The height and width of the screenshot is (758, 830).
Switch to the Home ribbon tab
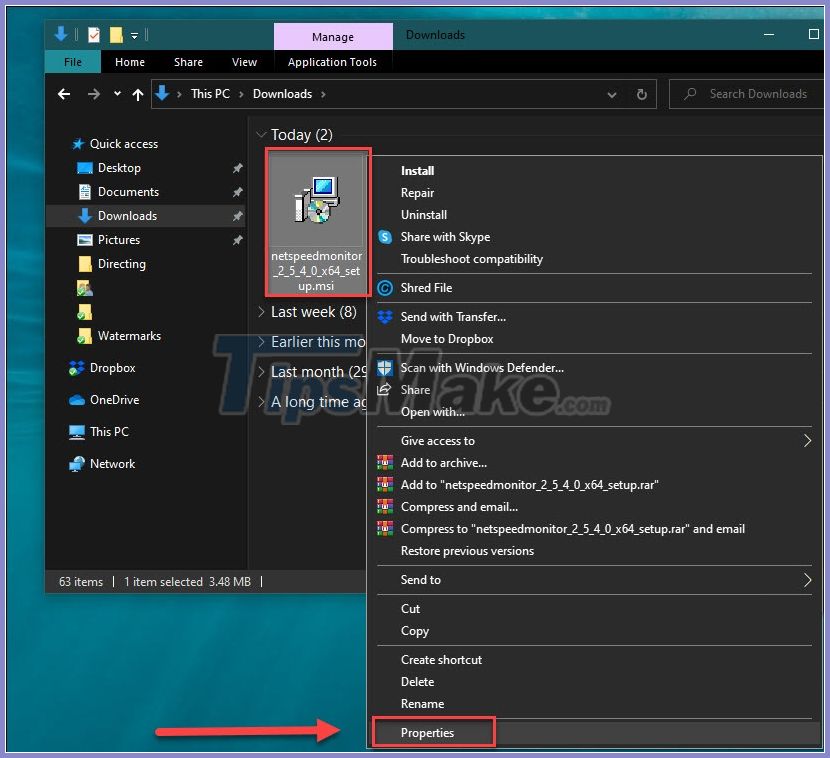[x=130, y=62]
